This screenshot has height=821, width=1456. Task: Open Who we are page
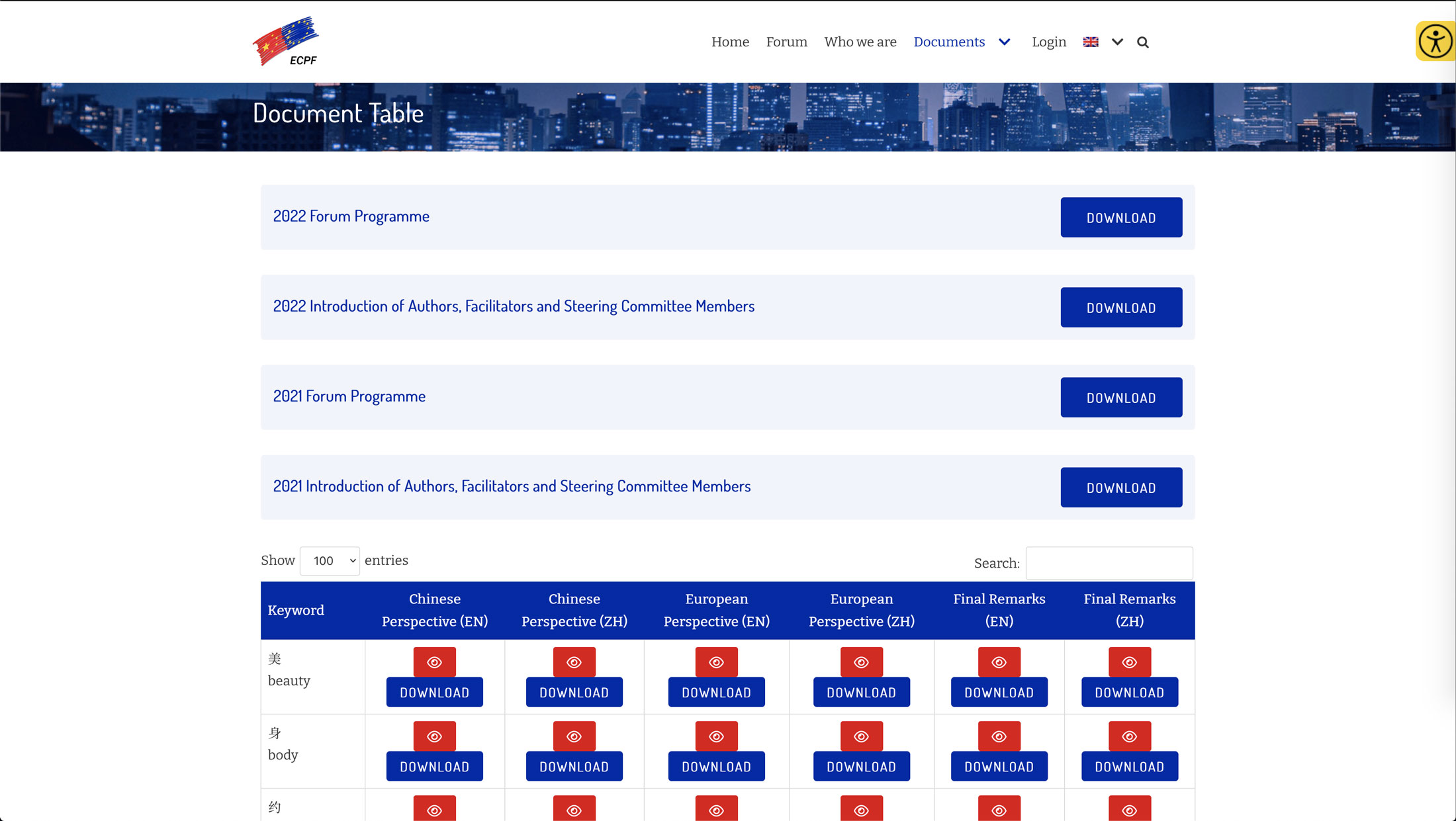(x=860, y=42)
